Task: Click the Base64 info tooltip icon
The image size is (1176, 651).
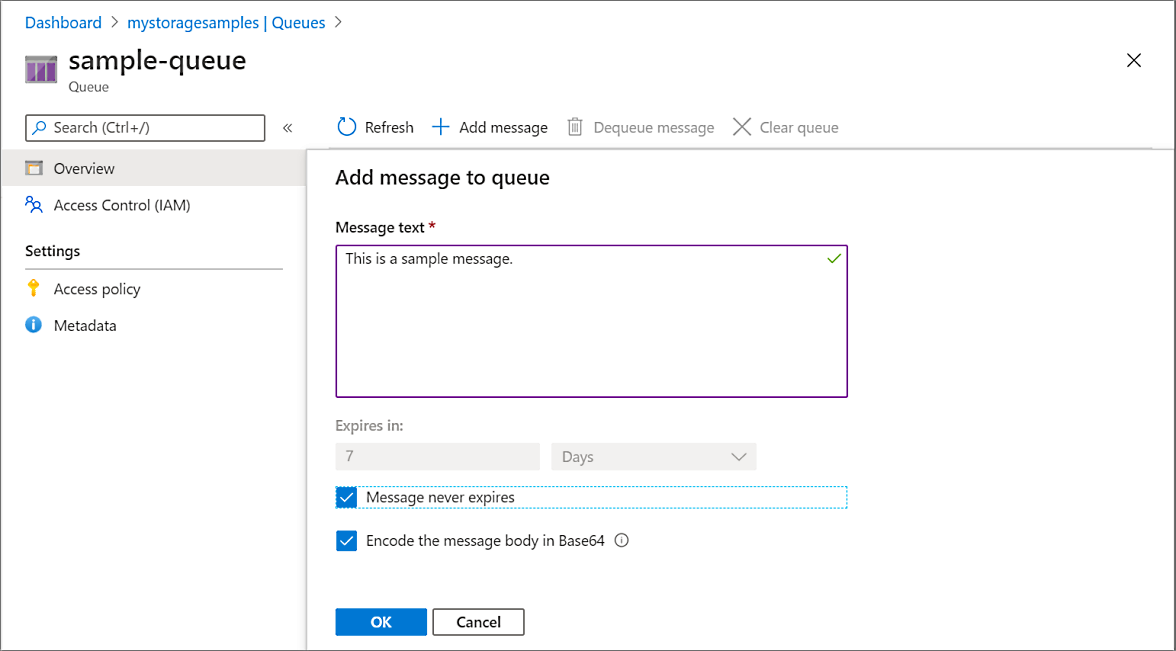Action: 621,540
